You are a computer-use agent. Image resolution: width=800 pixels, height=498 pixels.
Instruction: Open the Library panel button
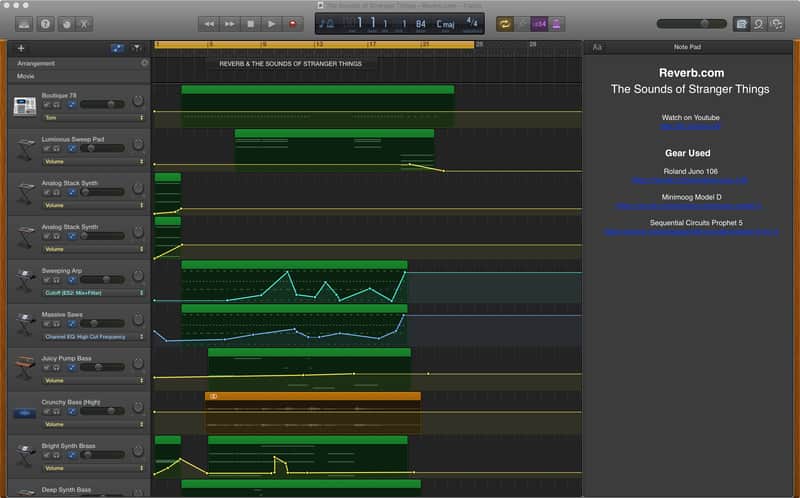[x=24, y=24]
